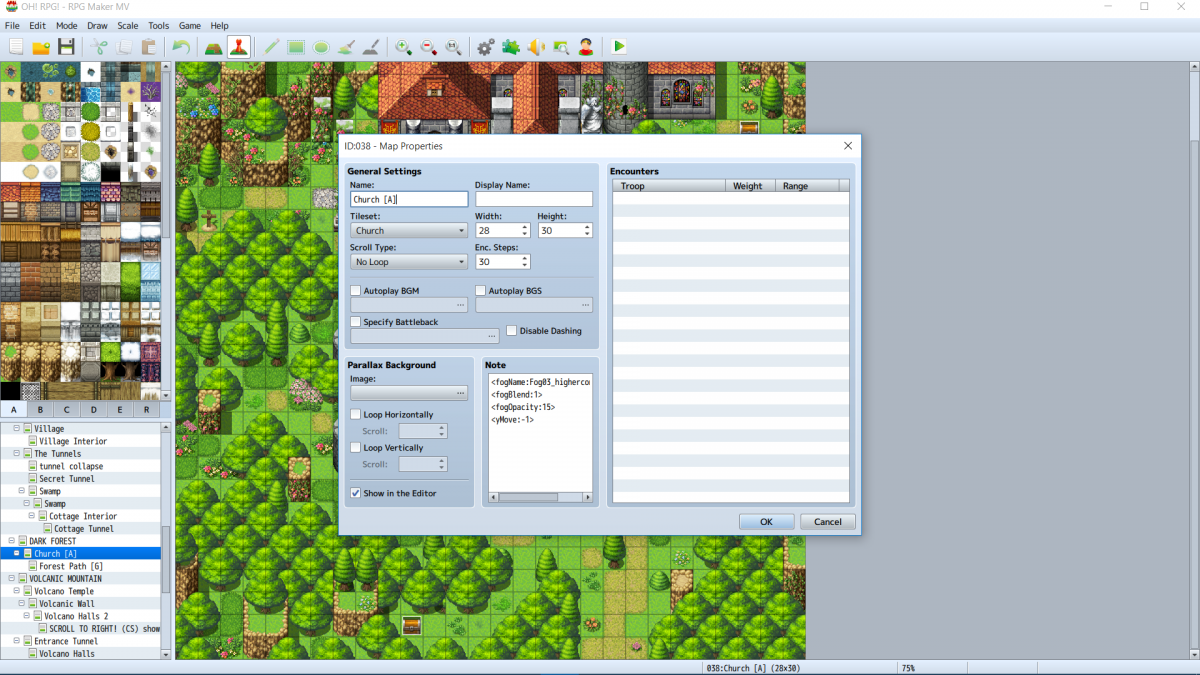Screen dimensions: 1200x675
Task: Click the Troop column header
Action: click(x=668, y=186)
